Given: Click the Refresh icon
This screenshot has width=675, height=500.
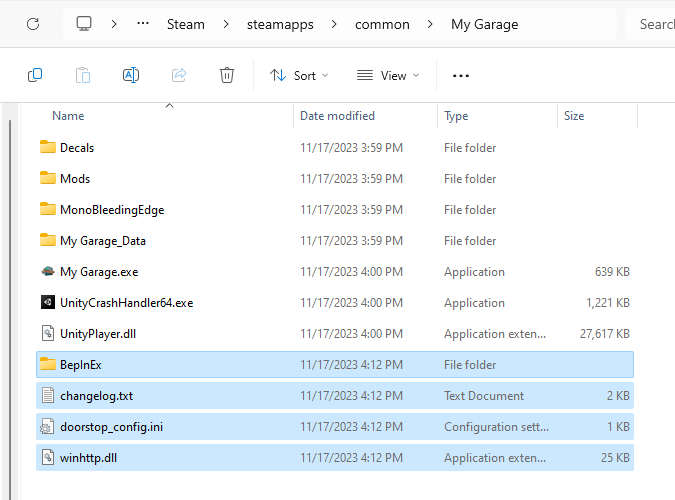Looking at the screenshot, I should coord(33,24).
